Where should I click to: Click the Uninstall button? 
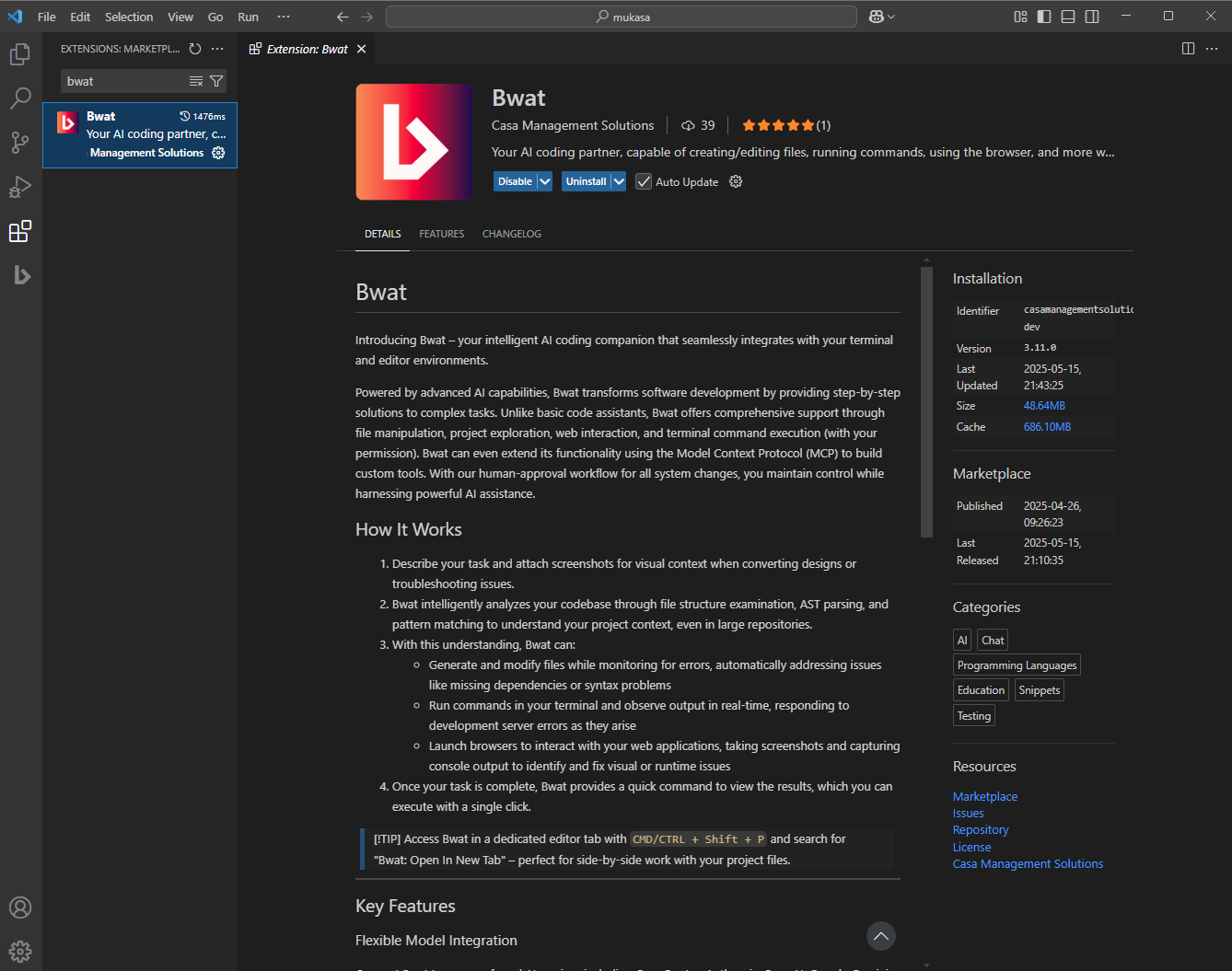587,181
